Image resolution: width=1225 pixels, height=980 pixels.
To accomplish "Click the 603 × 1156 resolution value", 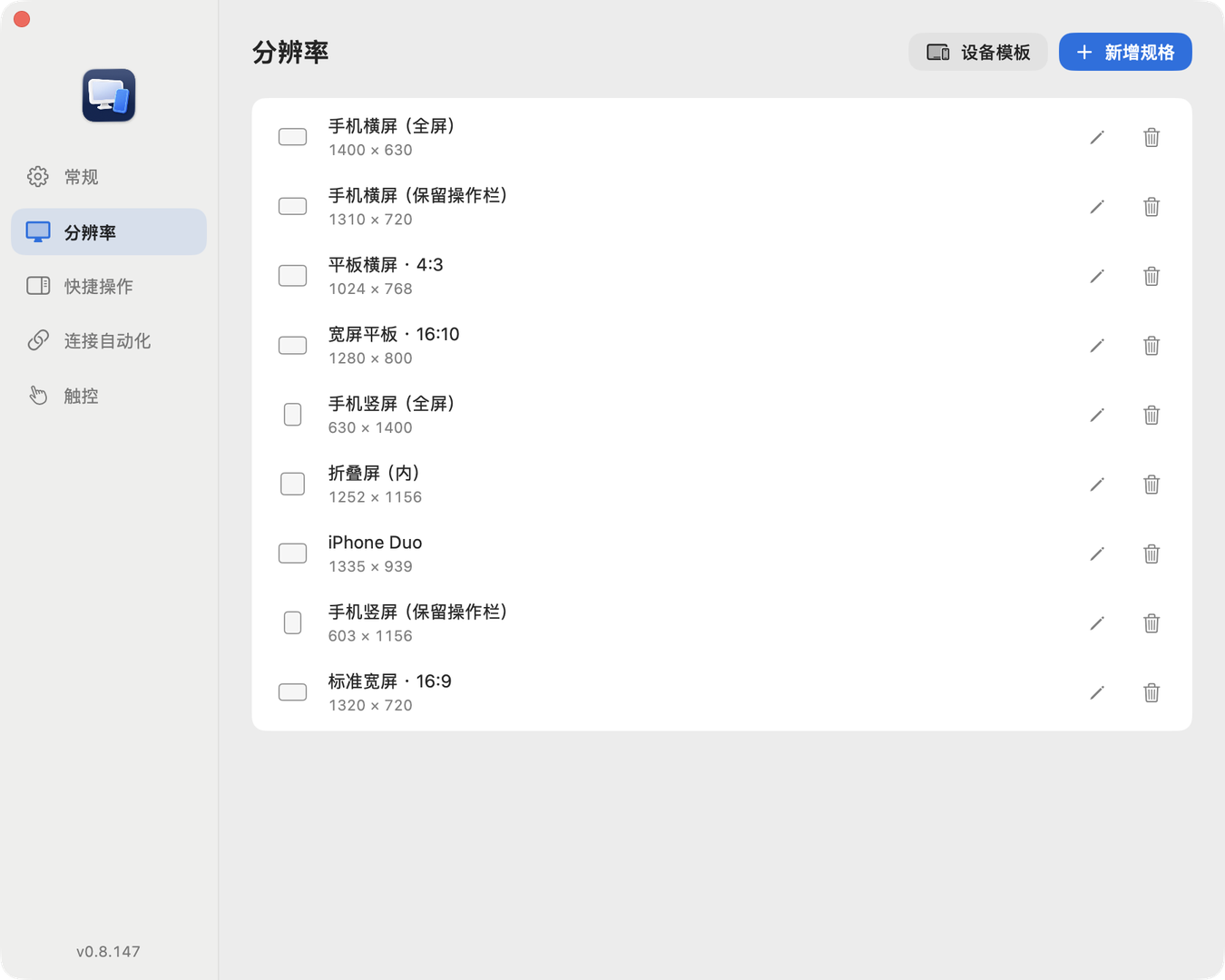I will [370, 636].
